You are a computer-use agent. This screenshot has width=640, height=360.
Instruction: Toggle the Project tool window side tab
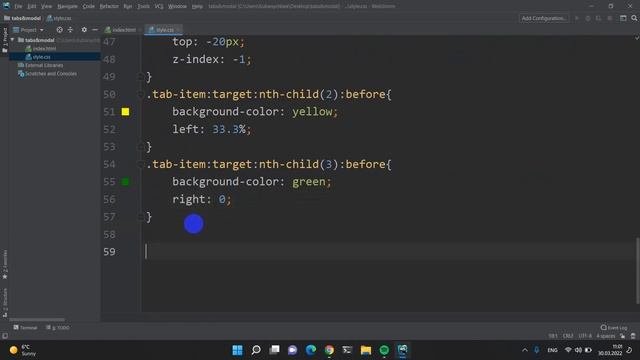point(4,40)
